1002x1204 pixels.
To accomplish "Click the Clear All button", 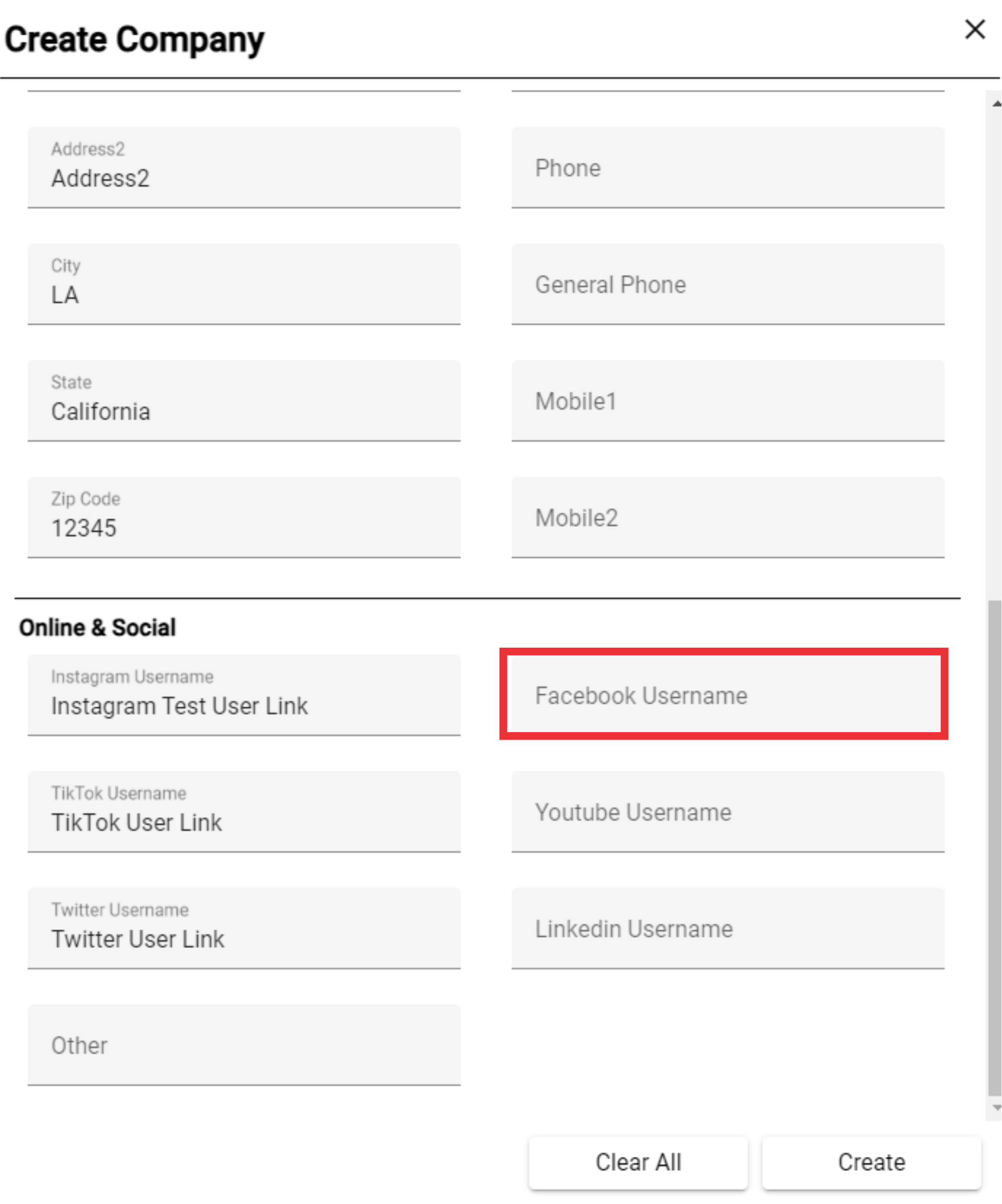I will (x=638, y=1162).
